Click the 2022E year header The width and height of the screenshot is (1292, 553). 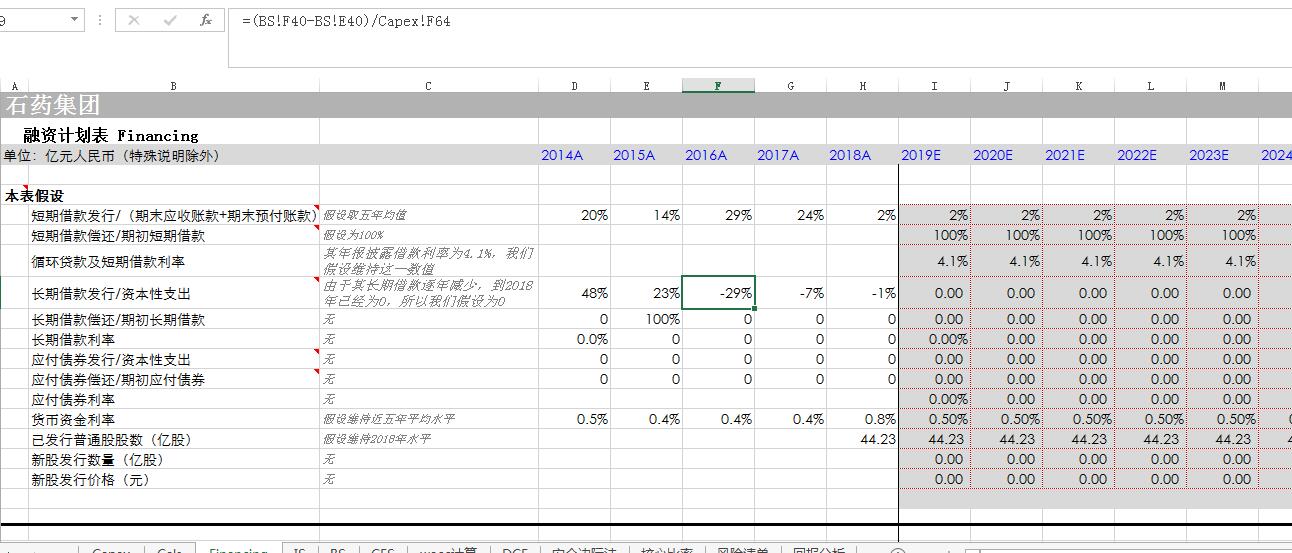[1137, 155]
